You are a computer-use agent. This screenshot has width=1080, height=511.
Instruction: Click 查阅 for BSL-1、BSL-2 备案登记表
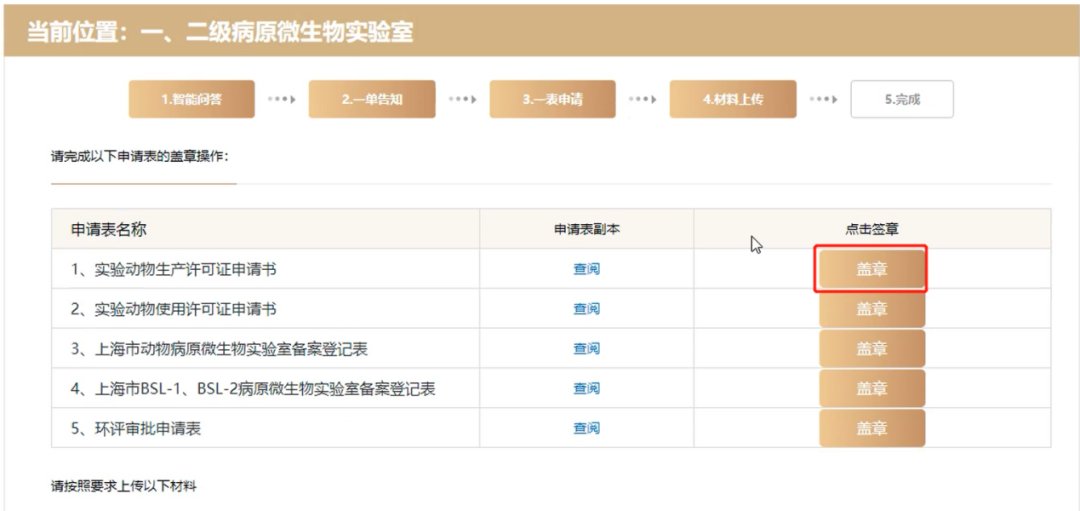pos(586,389)
